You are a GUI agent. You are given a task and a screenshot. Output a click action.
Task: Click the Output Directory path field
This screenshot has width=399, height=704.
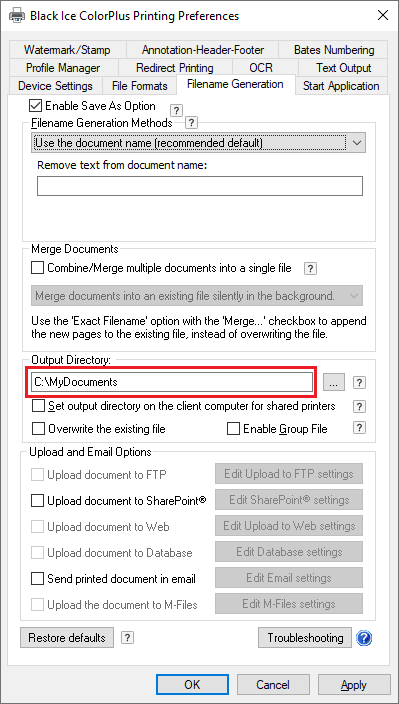pyautogui.click(x=172, y=382)
